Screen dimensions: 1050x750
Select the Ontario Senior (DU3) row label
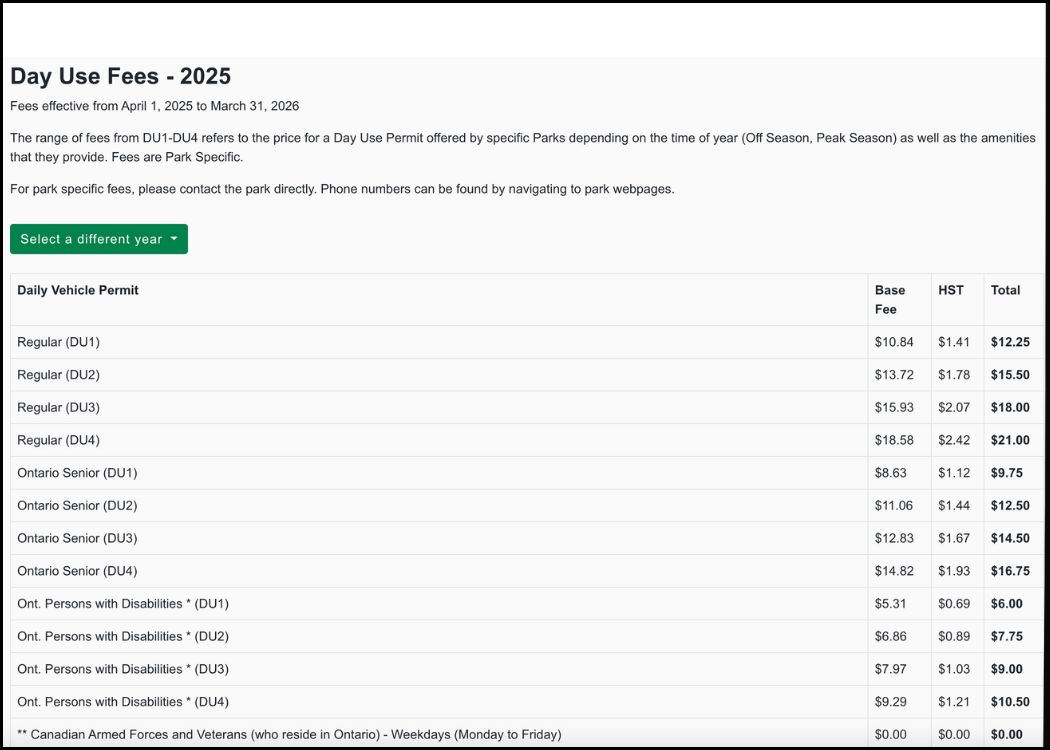(77, 538)
